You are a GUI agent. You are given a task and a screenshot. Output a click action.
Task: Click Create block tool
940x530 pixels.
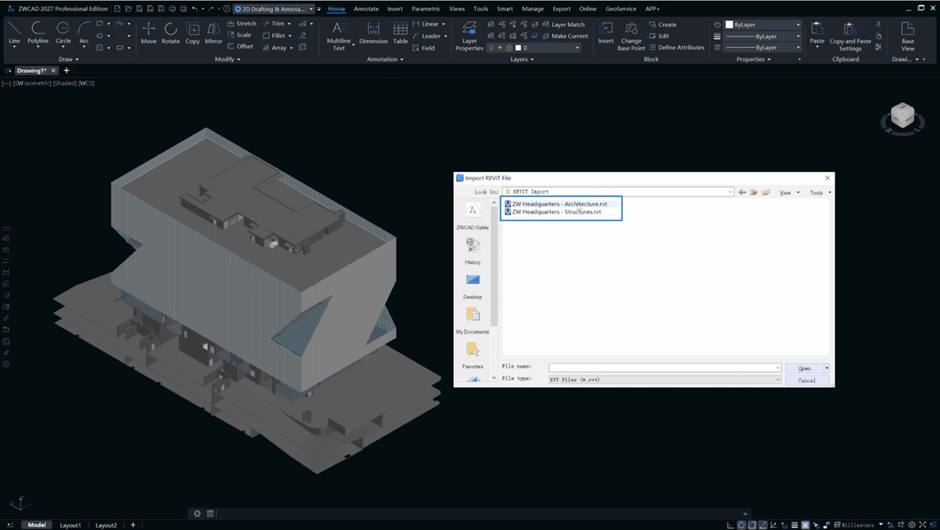point(662,25)
